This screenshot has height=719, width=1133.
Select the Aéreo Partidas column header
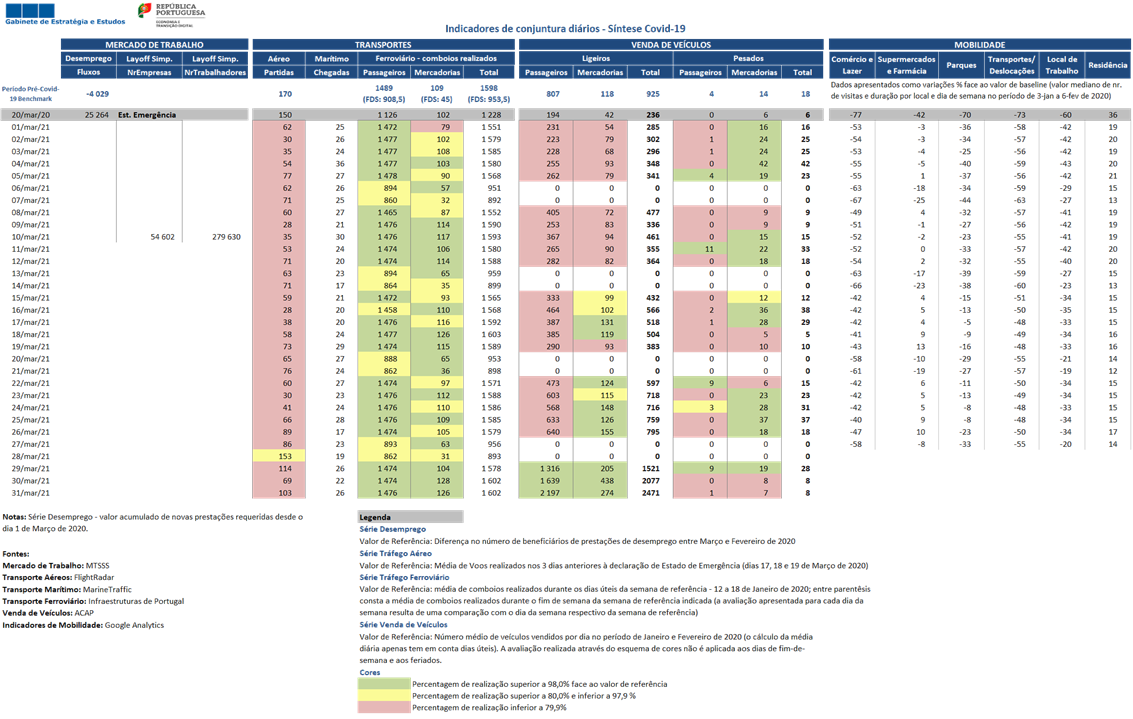(x=279, y=65)
